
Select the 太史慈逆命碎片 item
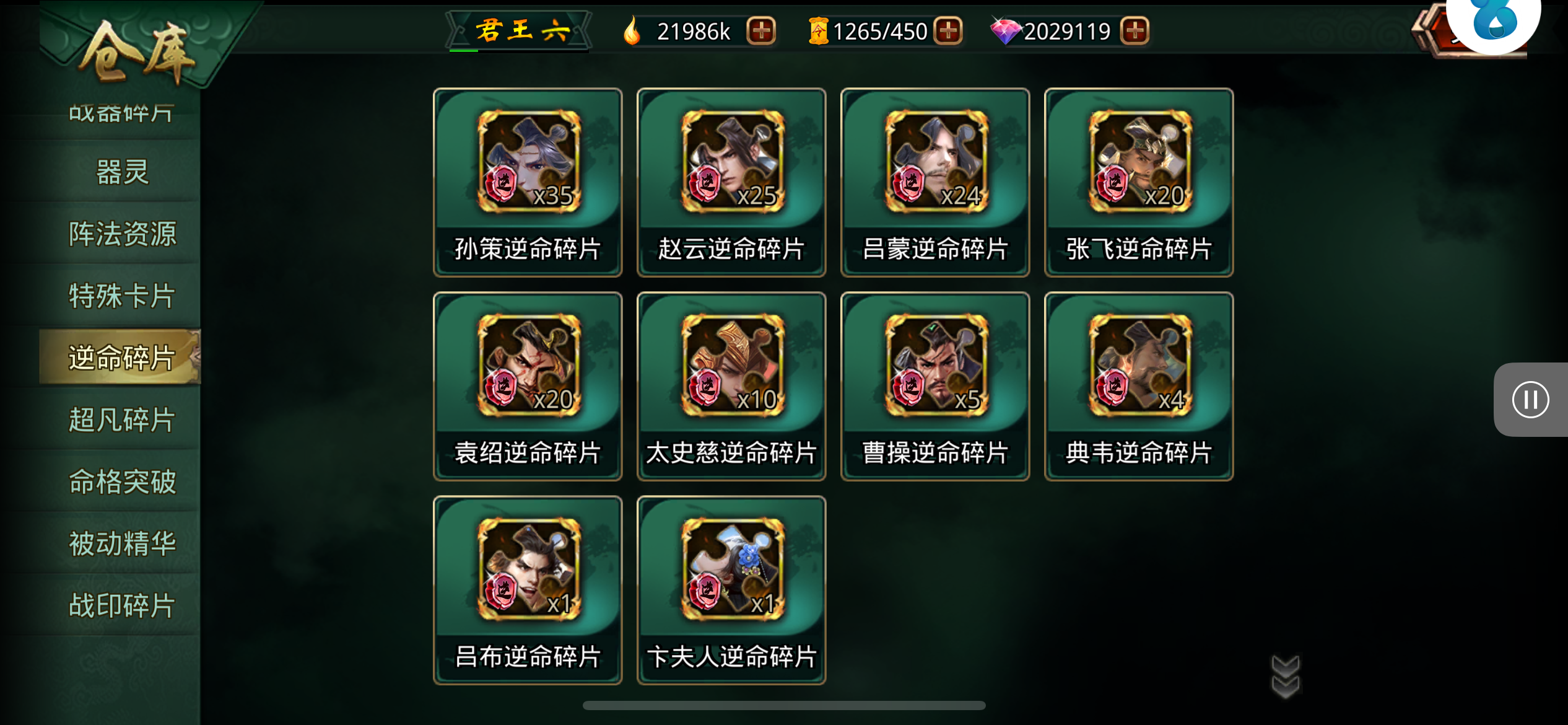[731, 386]
